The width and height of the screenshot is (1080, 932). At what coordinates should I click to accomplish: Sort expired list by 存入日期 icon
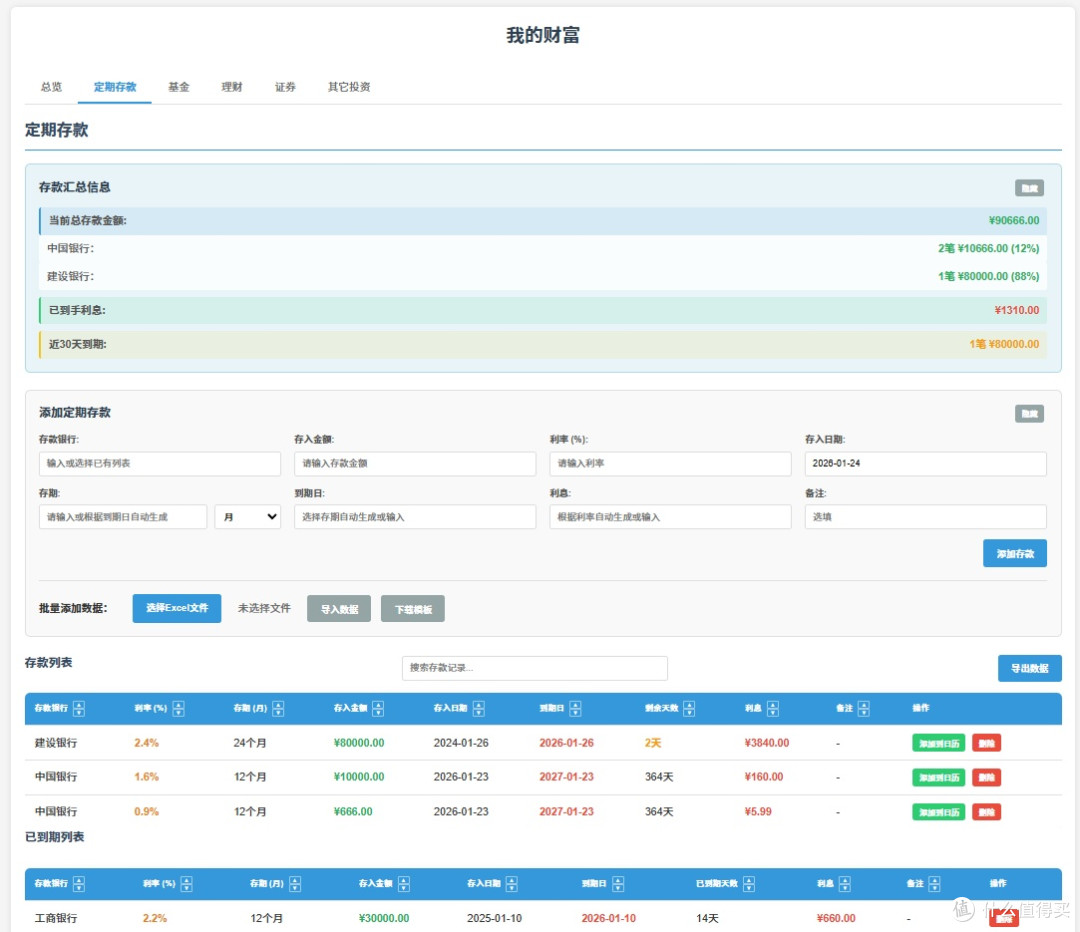[512, 884]
